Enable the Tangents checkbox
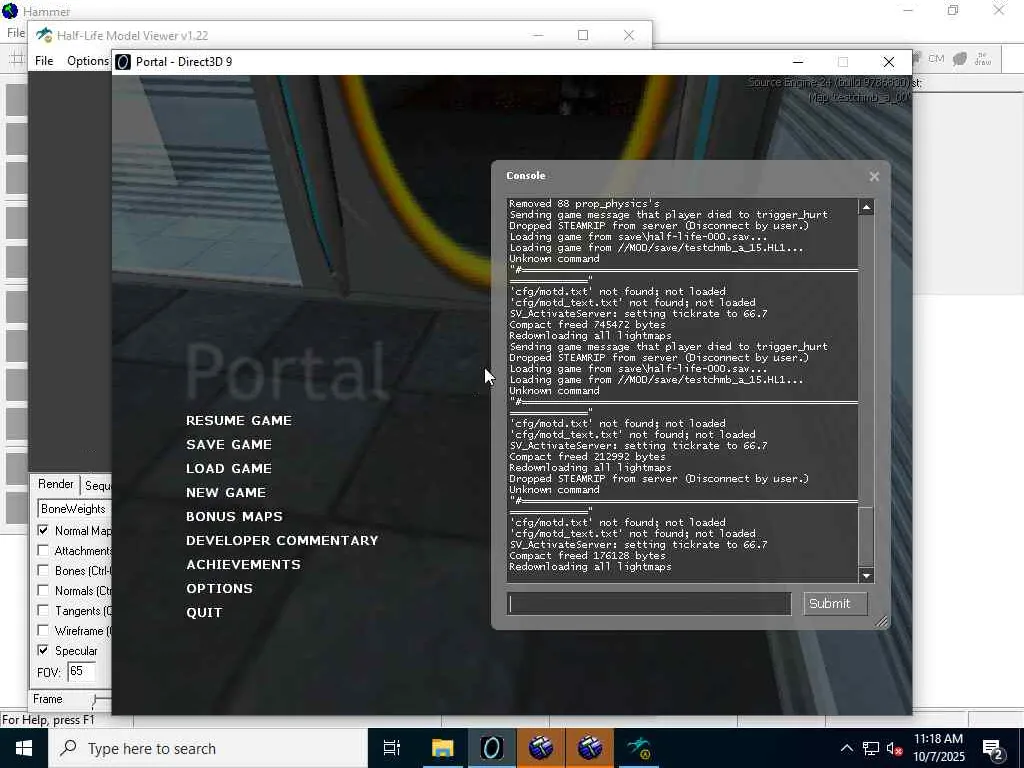The width and height of the screenshot is (1024, 768). point(43,611)
